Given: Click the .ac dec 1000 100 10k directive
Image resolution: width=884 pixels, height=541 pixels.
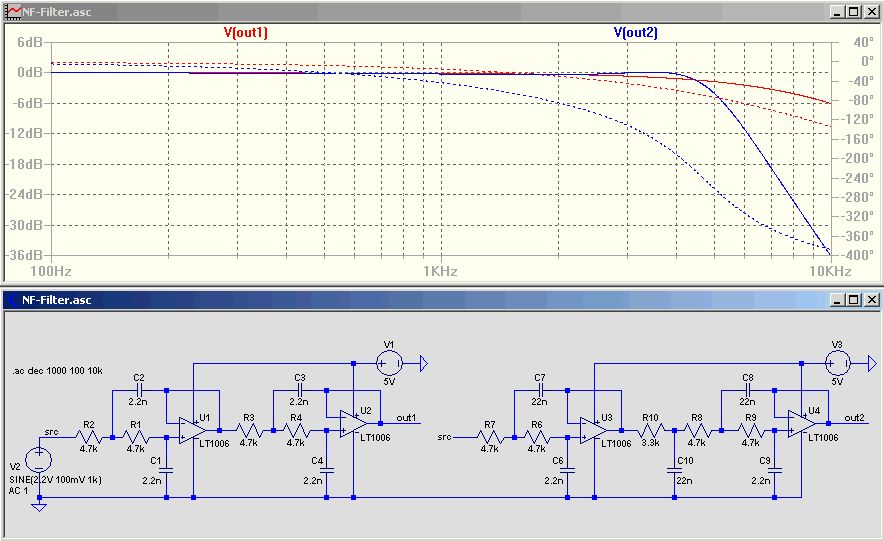Looking at the screenshot, I should [57, 371].
